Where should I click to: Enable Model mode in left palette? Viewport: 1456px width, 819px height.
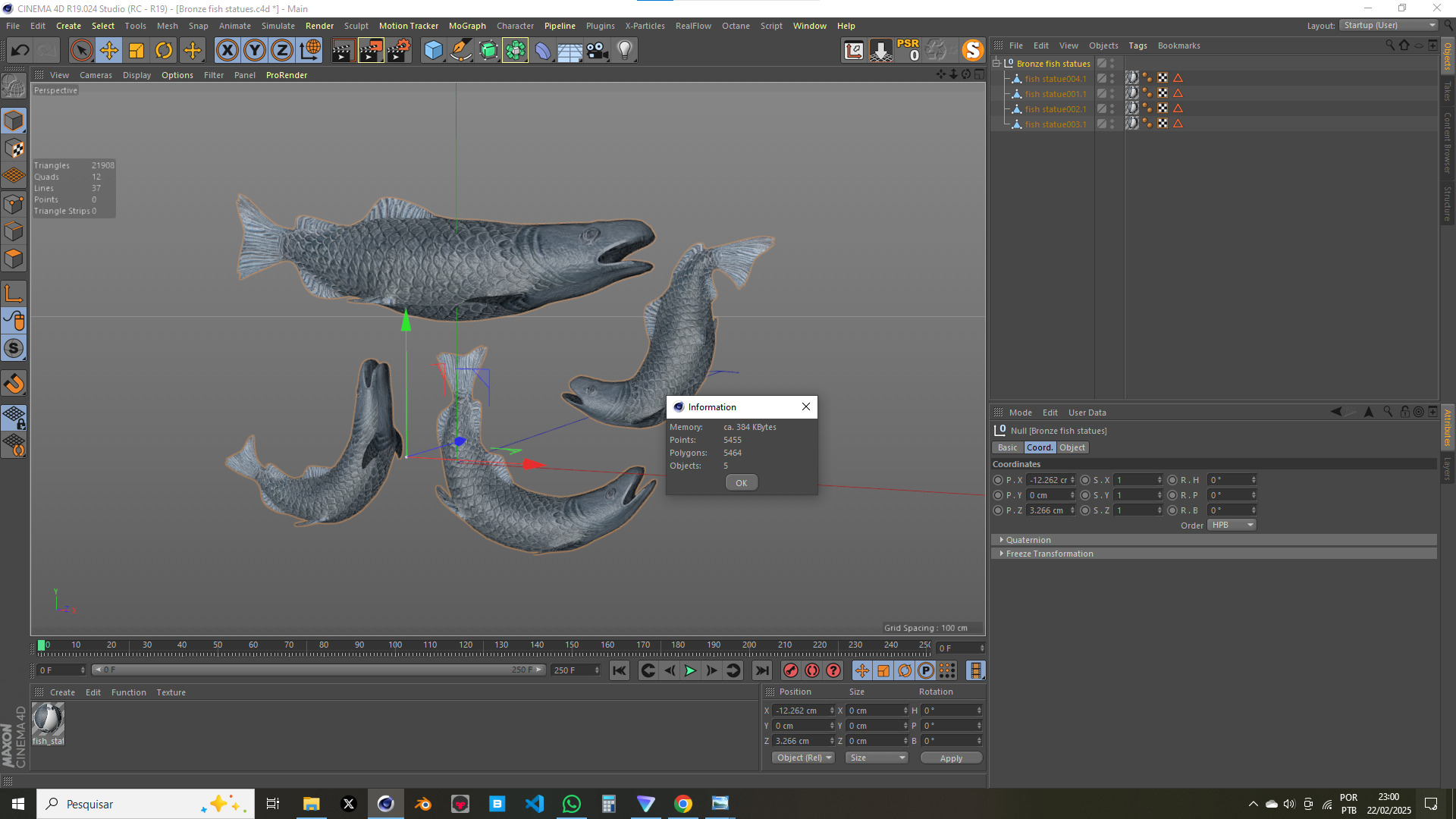(14, 121)
